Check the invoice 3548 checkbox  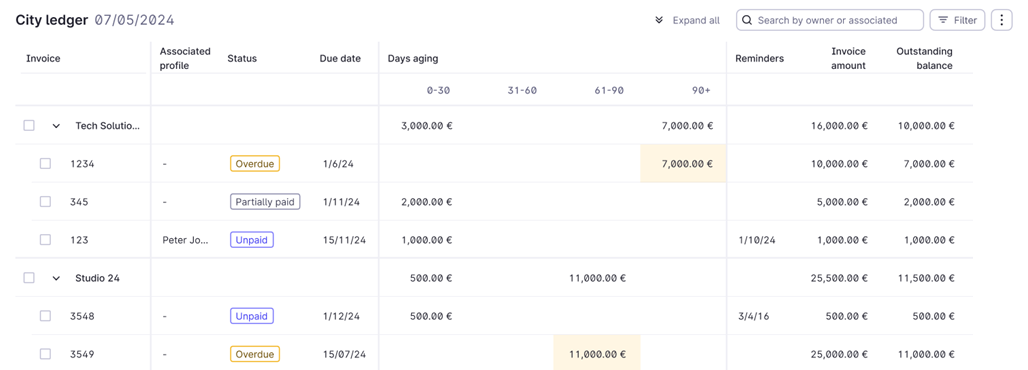click(x=45, y=316)
